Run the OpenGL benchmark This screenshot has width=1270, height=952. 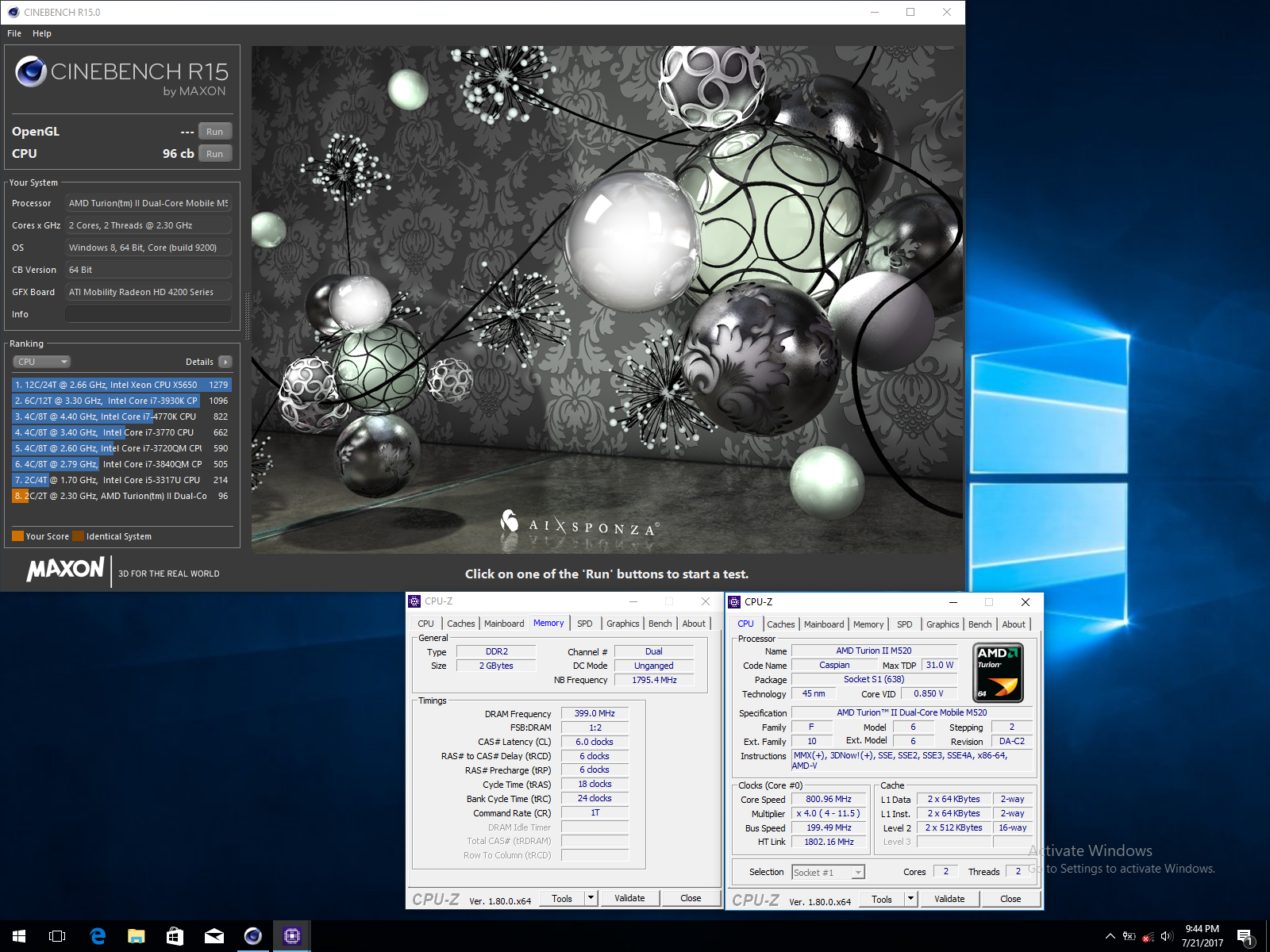tap(214, 132)
